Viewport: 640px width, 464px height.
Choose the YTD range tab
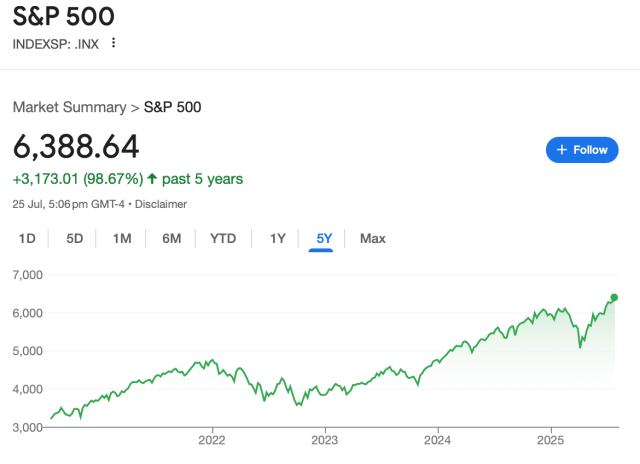(x=223, y=238)
